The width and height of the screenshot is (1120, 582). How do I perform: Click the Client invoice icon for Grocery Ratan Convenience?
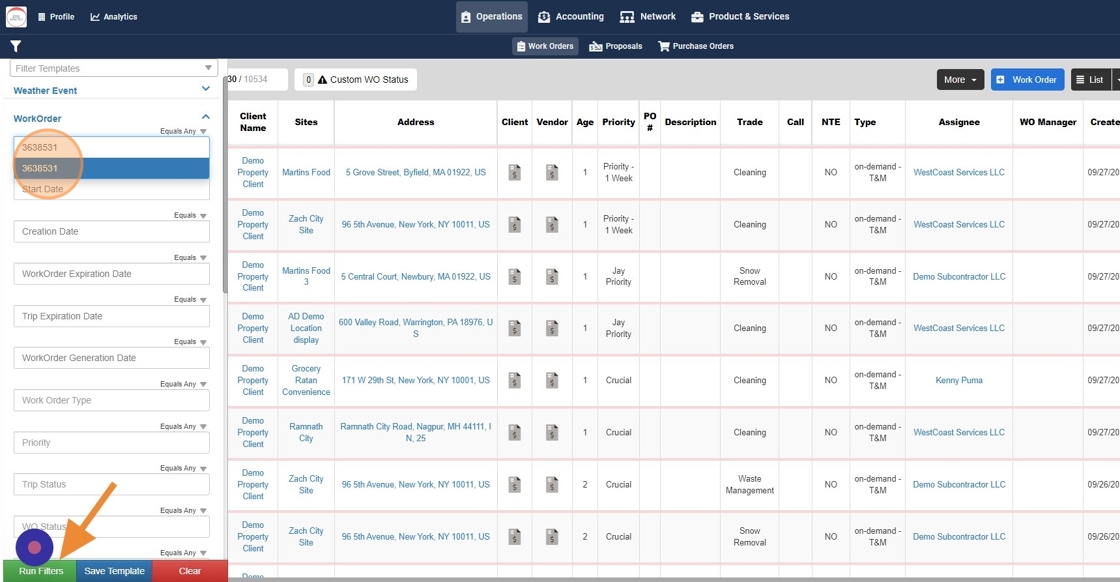coord(515,381)
